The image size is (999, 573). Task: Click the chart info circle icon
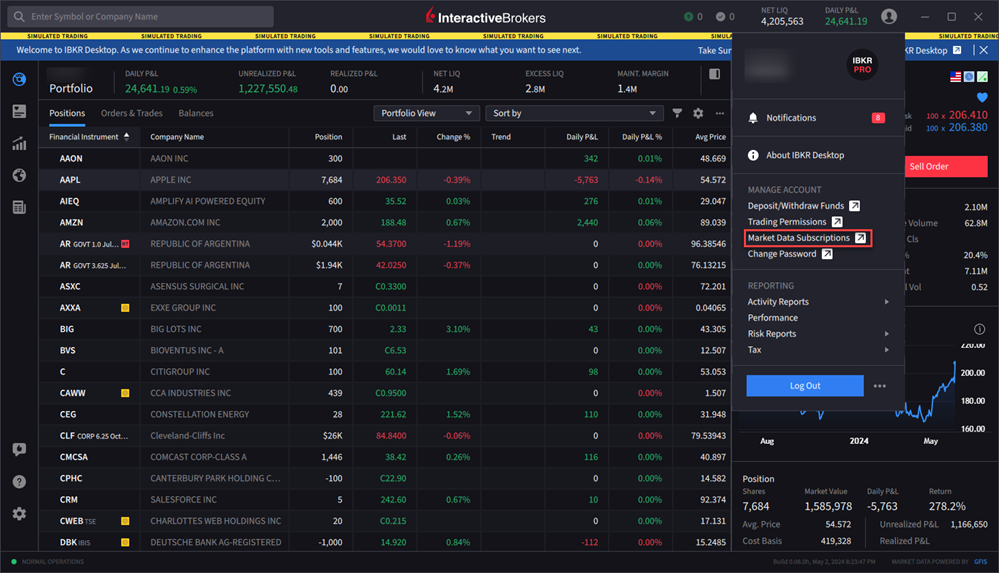point(979,329)
